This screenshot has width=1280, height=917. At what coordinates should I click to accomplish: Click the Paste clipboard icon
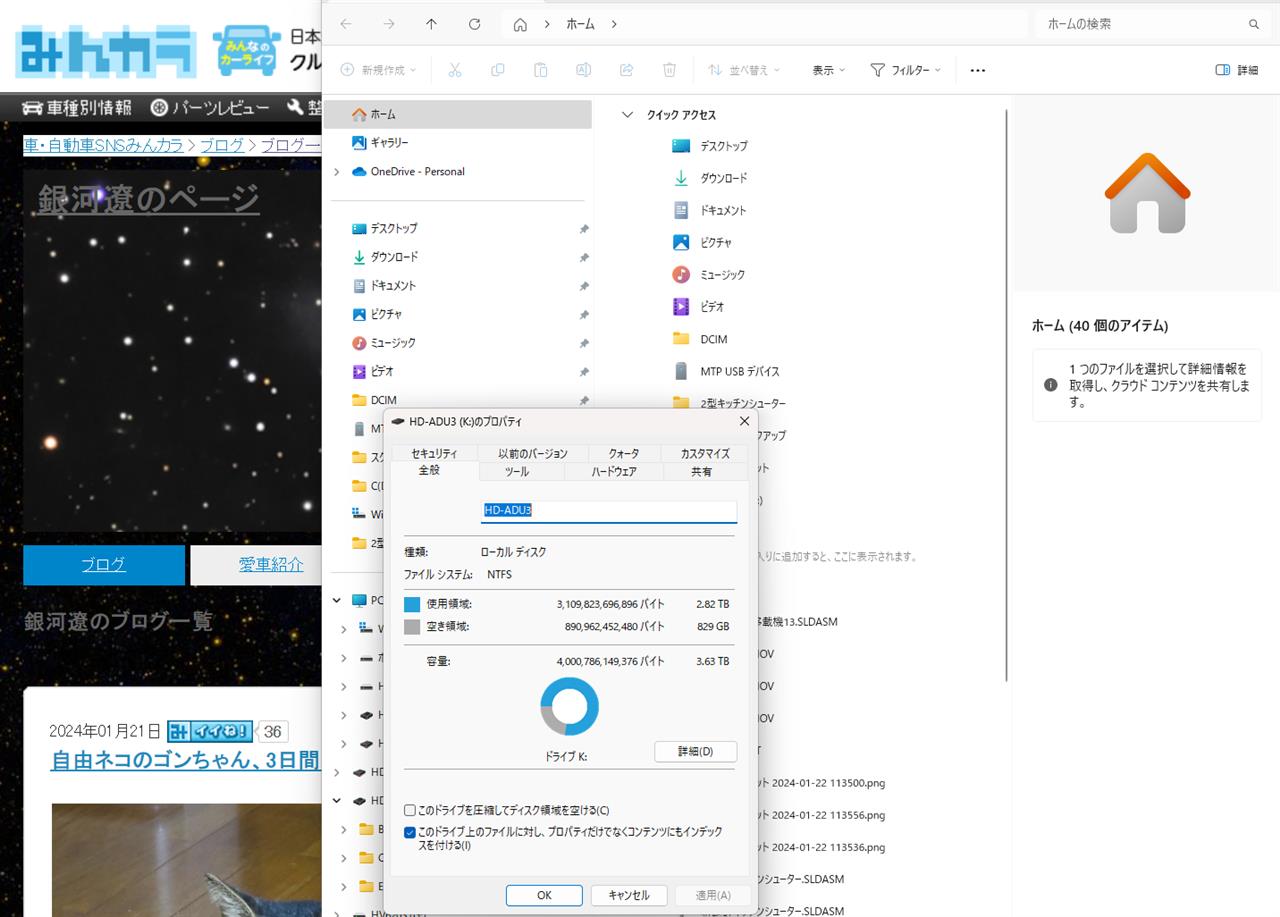540,70
